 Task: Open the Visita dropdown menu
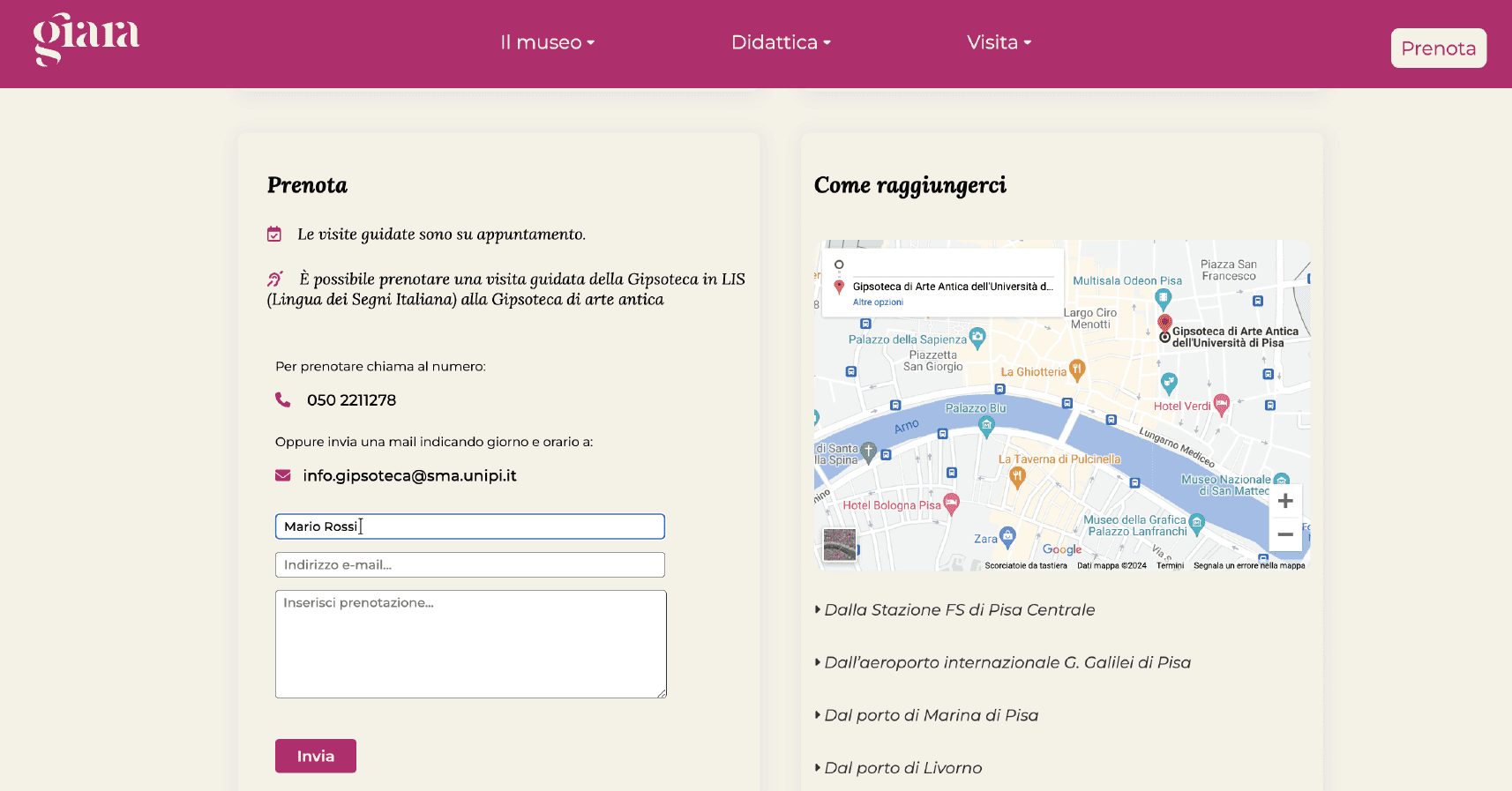click(x=999, y=42)
